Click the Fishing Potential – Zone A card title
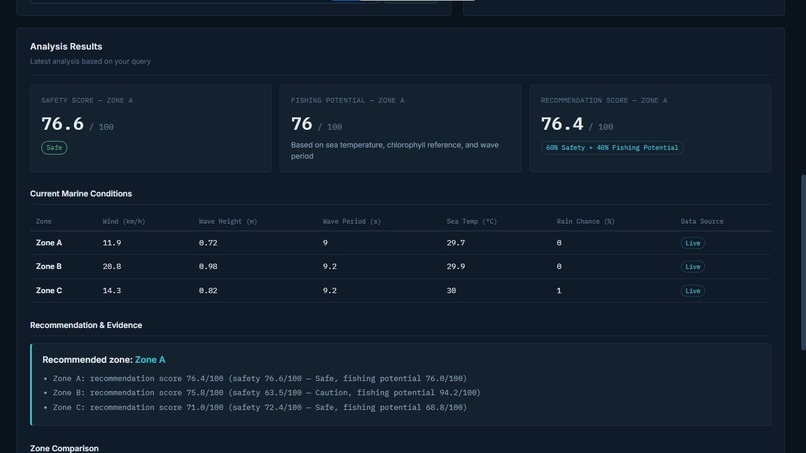 [347, 101]
